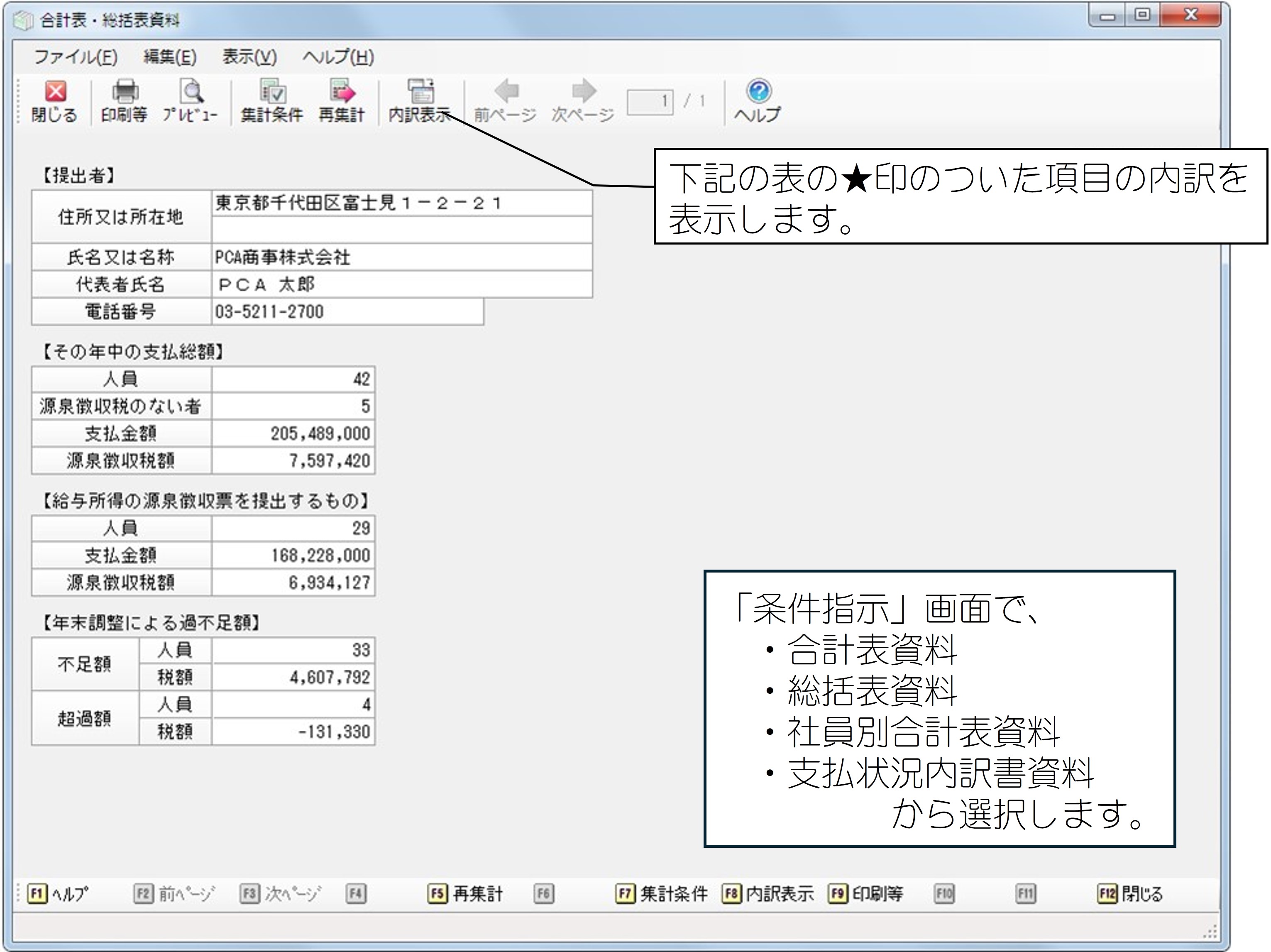This screenshot has height=952, width=1271.
Task: Click the 支払金額 205,489,000 cell
Action: coord(293,433)
